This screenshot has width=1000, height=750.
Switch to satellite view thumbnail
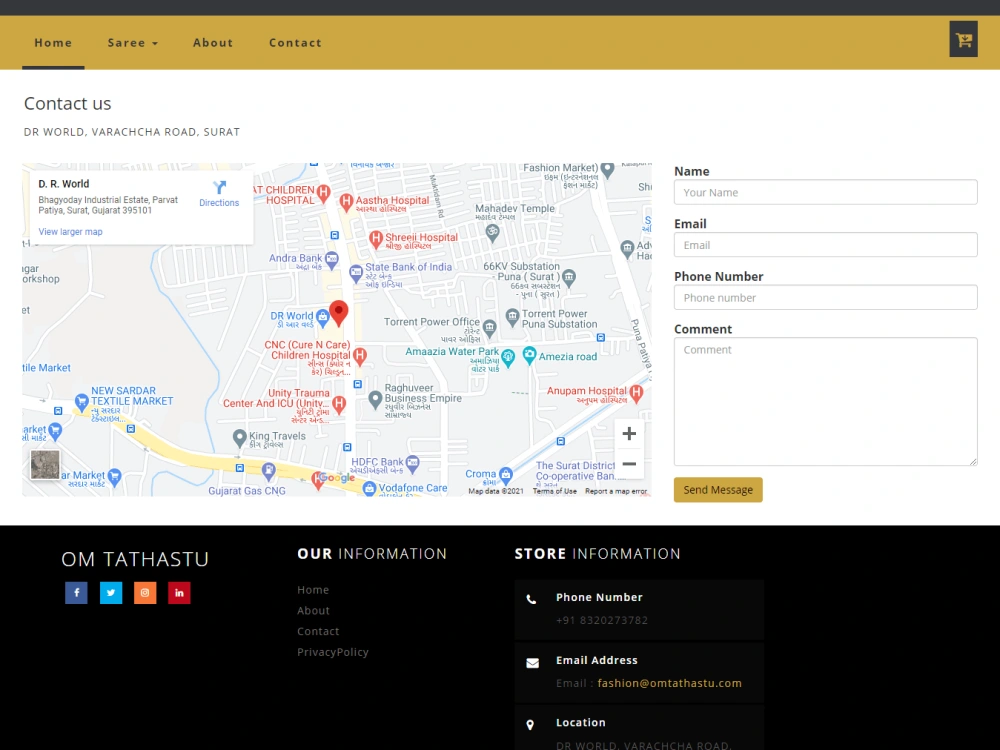[x=45, y=464]
